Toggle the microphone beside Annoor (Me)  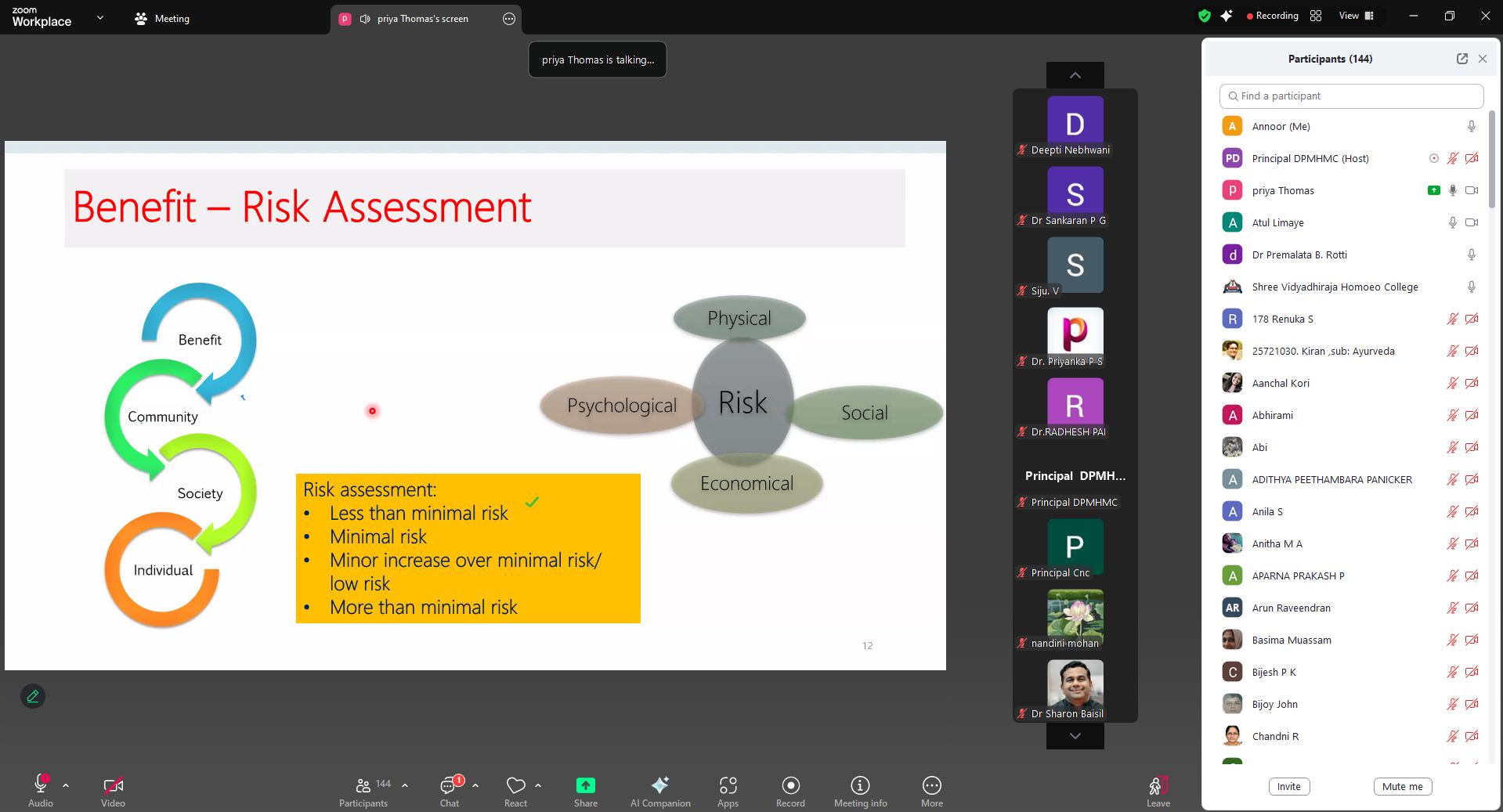(x=1471, y=127)
